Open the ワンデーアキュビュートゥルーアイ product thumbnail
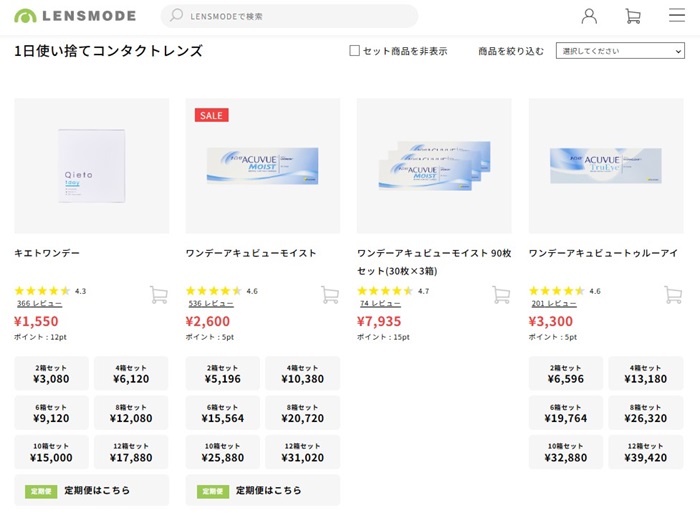The width and height of the screenshot is (700, 518). [606, 166]
